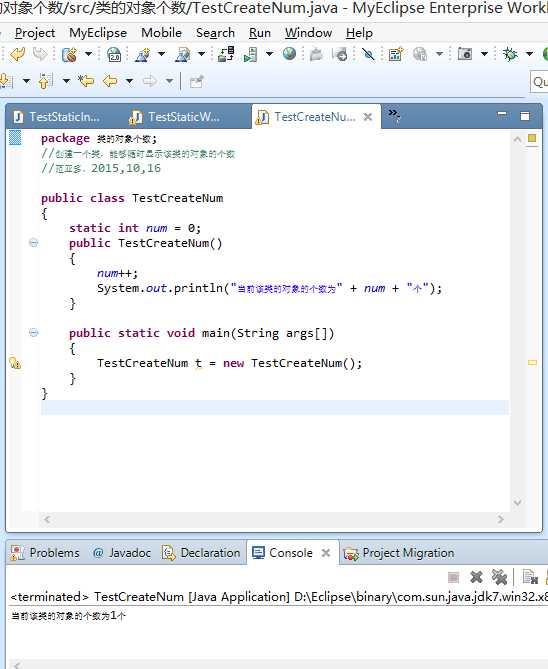Click the green bug Debug icon
The height and width of the screenshot is (669, 548).
510,54
